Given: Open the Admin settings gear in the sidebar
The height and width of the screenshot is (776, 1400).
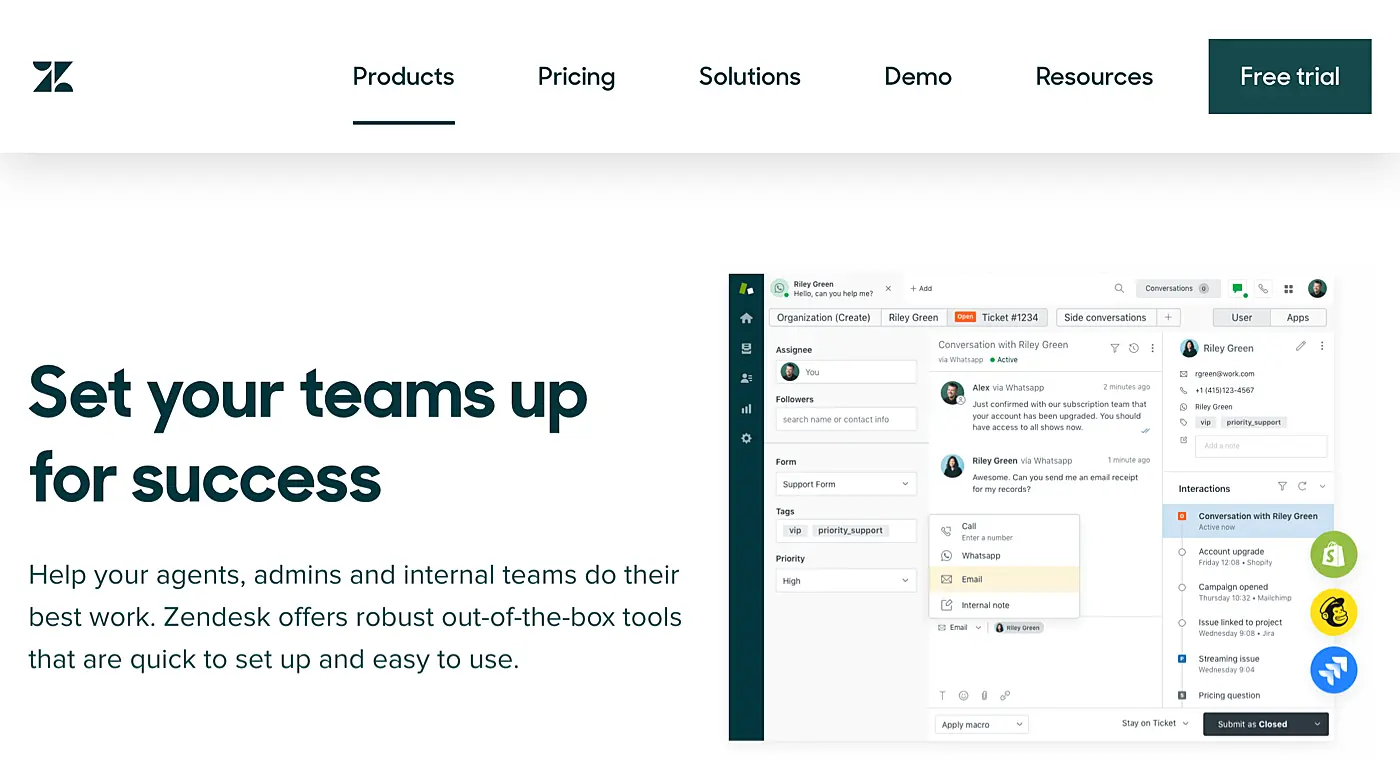Looking at the screenshot, I should [x=746, y=438].
